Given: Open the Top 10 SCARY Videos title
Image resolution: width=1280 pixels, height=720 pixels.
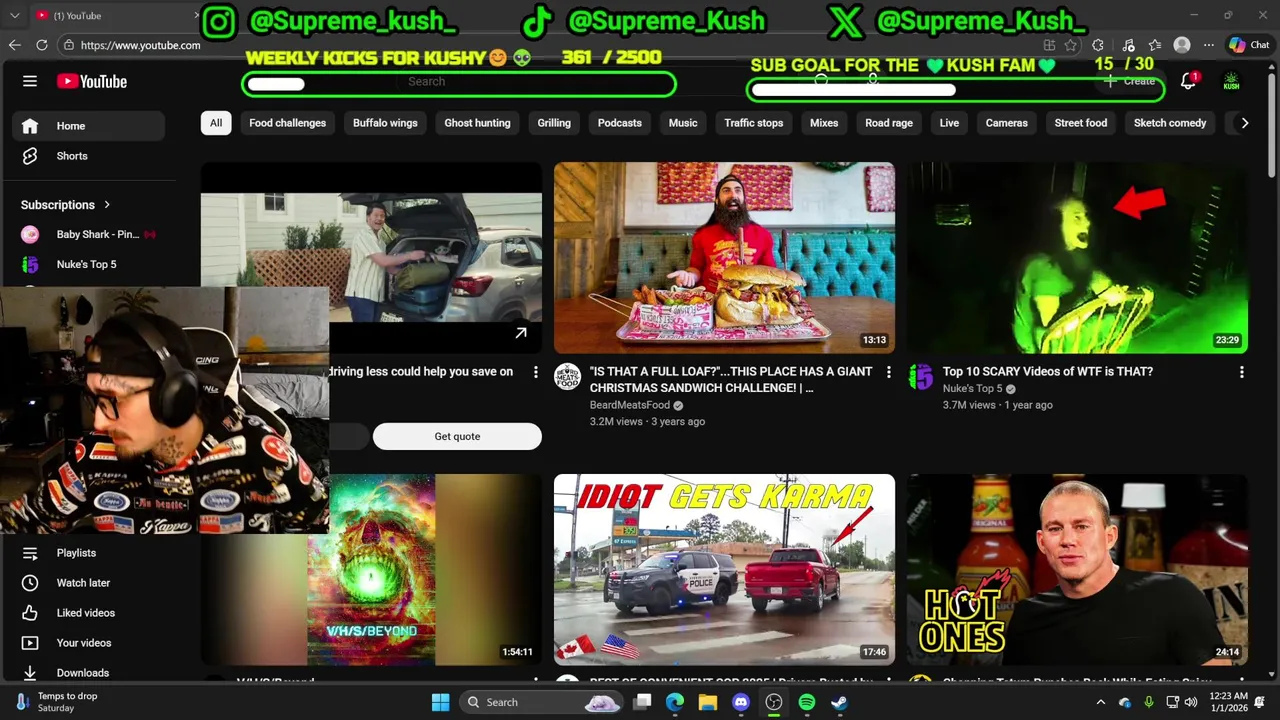Looking at the screenshot, I should tap(1047, 371).
